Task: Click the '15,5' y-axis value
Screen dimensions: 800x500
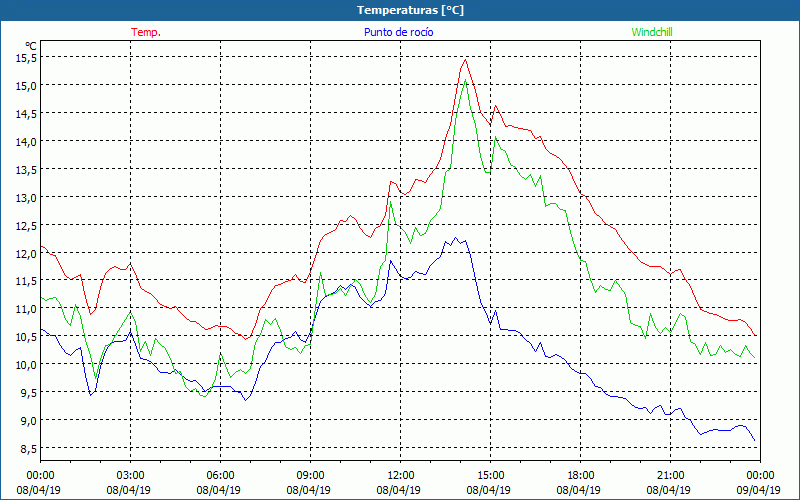Action: (x=27, y=58)
